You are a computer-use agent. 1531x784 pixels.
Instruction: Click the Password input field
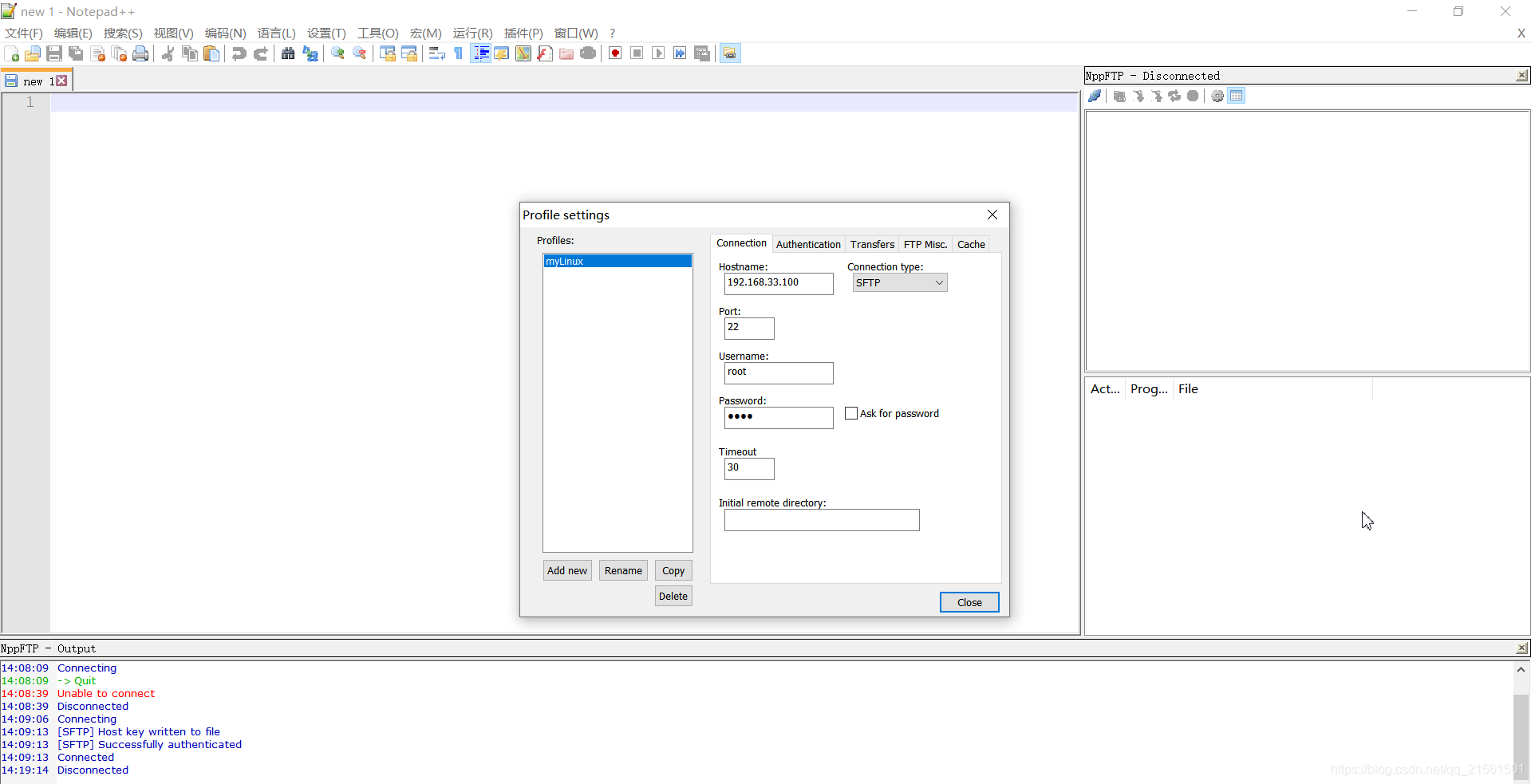click(779, 417)
